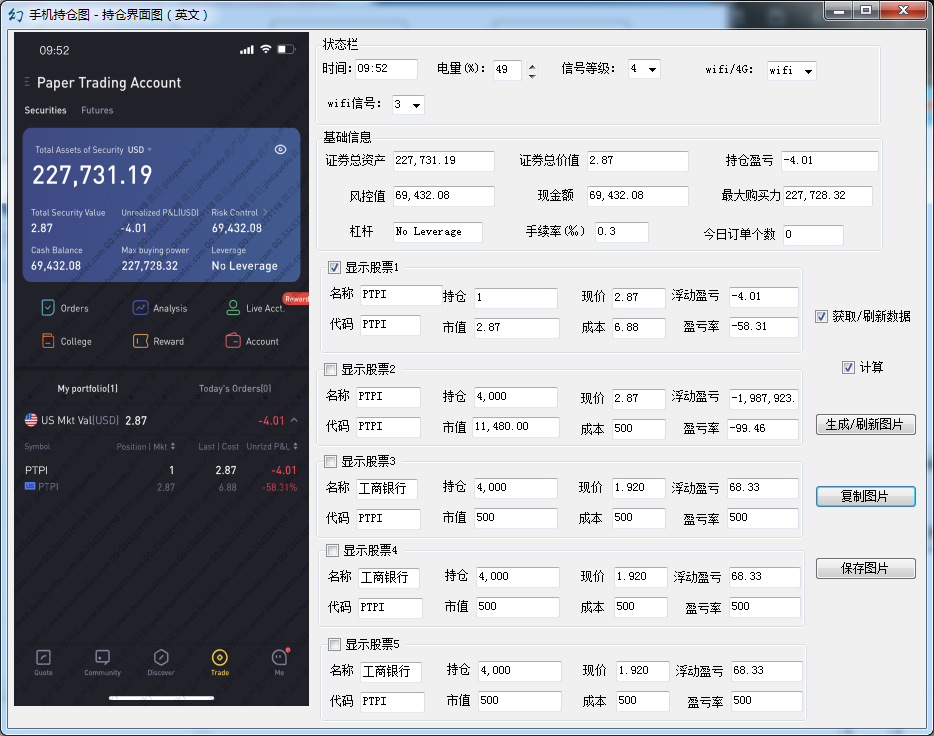The height and width of the screenshot is (736, 934).
Task: Toggle the eye icon hiding total assets
Action: click(281, 150)
